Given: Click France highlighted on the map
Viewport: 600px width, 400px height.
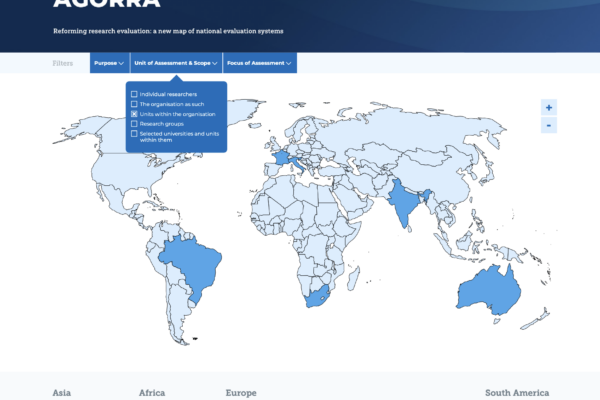Looking at the screenshot, I should 283,158.
